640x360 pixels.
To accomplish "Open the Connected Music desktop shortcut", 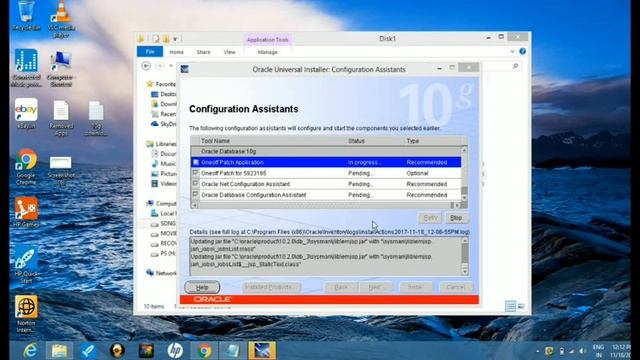I will click(26, 67).
